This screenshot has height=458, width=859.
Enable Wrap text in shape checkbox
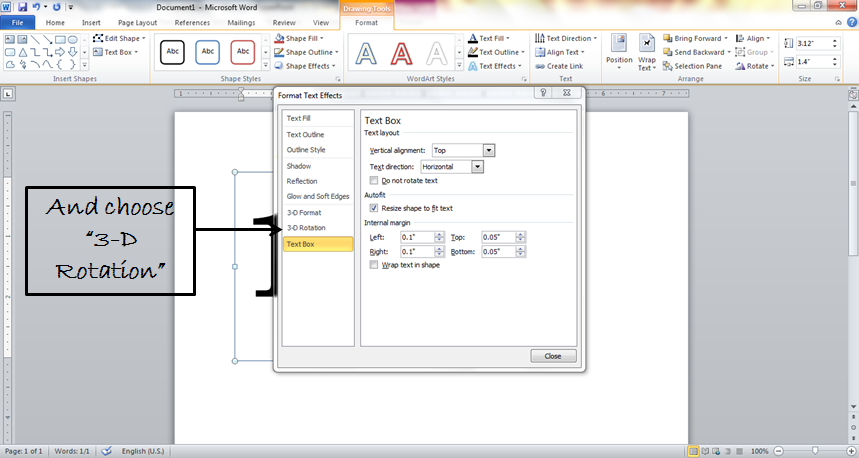tap(374, 265)
